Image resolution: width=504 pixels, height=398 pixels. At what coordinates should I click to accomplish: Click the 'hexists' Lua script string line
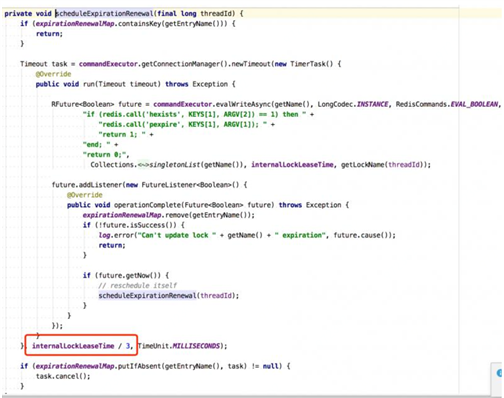tap(198, 114)
